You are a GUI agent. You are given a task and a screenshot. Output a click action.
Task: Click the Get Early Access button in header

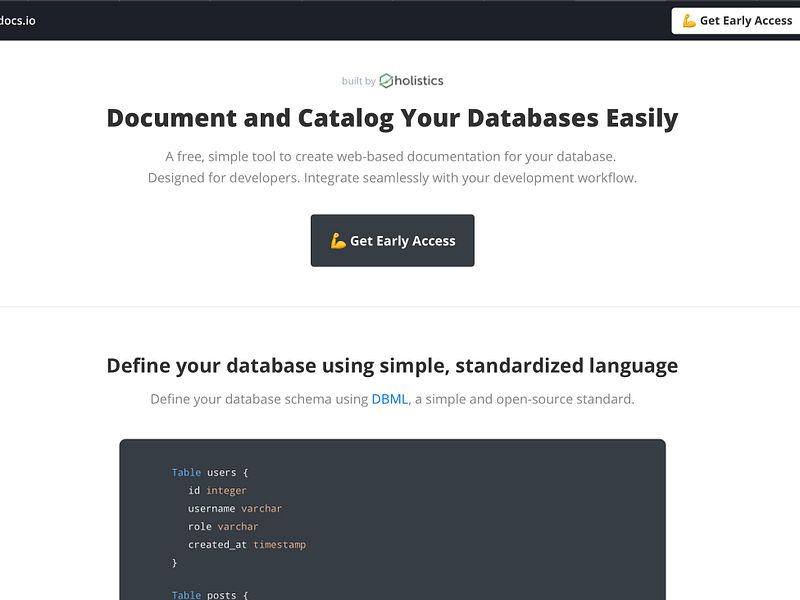tap(736, 21)
